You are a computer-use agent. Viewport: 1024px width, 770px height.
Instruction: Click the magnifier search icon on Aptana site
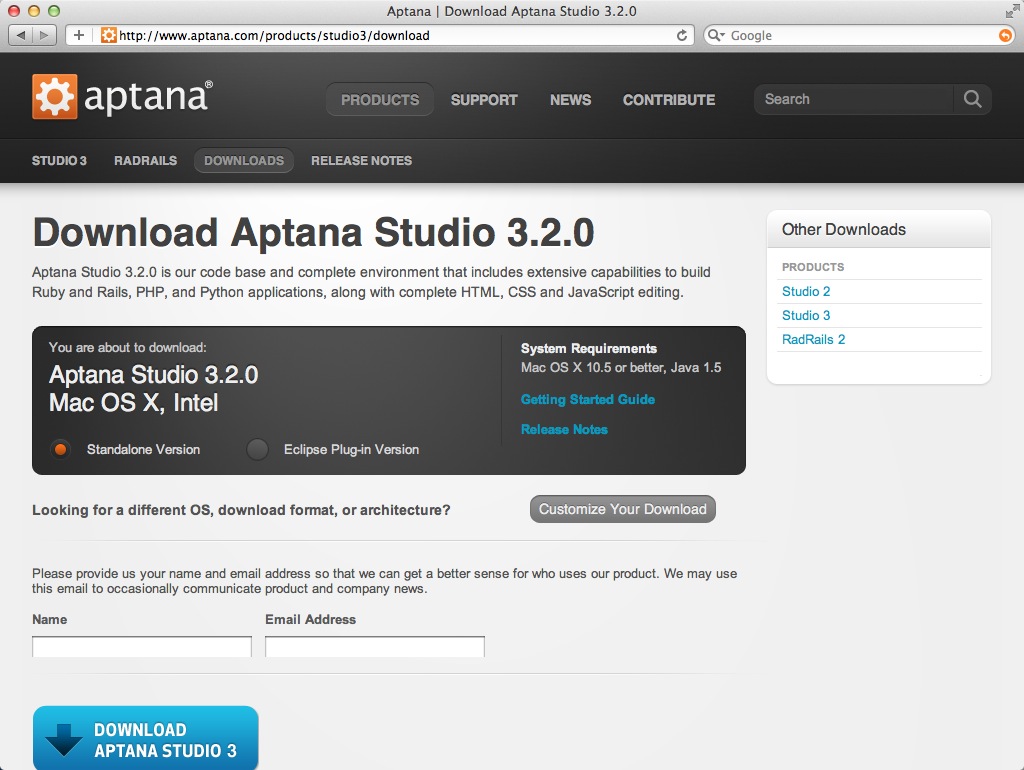[972, 99]
